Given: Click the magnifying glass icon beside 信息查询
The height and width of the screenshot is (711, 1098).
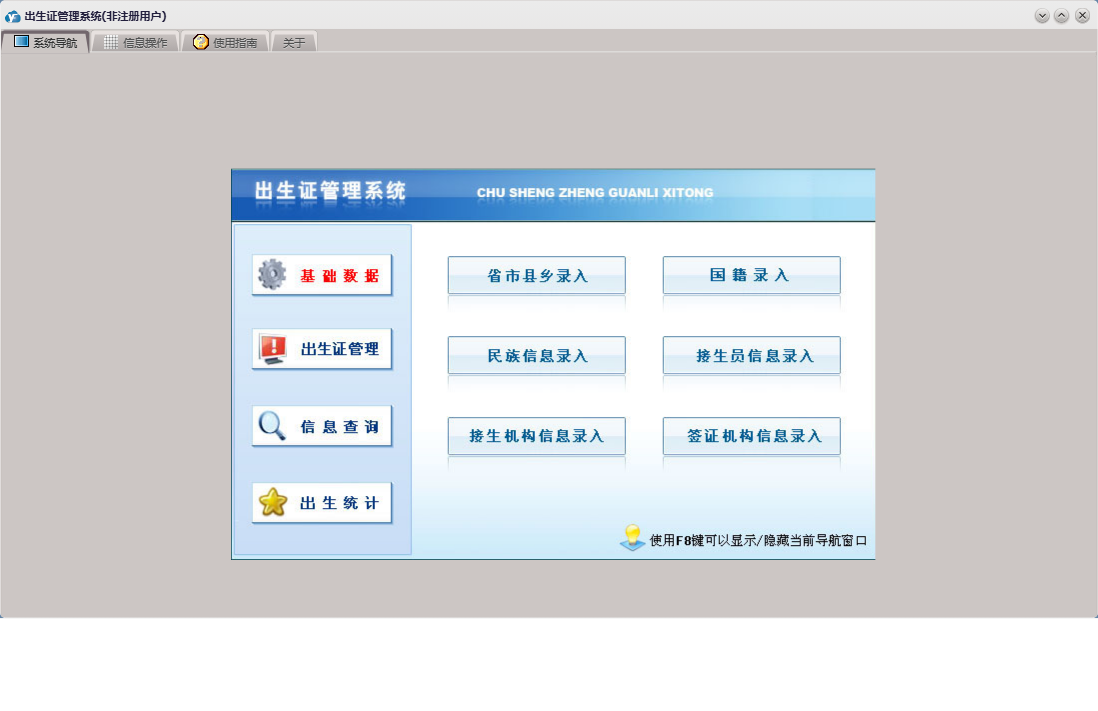Looking at the screenshot, I should 272,426.
